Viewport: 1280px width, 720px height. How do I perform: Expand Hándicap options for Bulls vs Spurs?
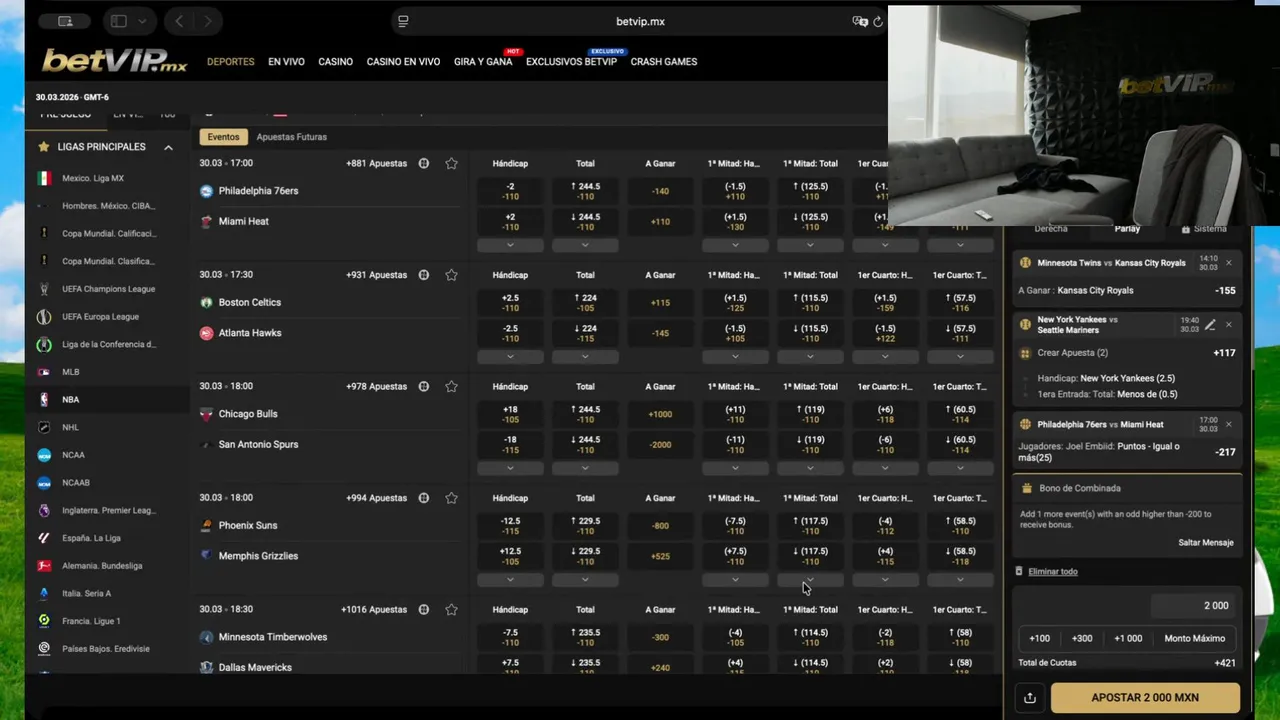click(x=510, y=468)
